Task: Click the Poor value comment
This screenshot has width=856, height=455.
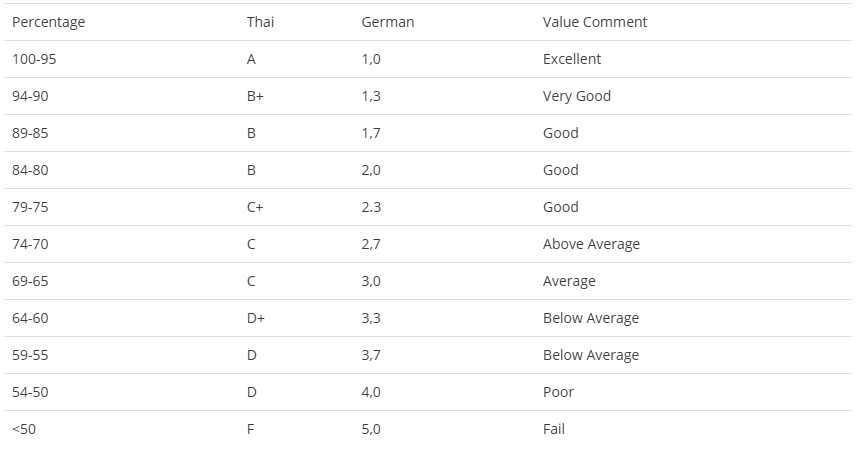Action: (558, 392)
